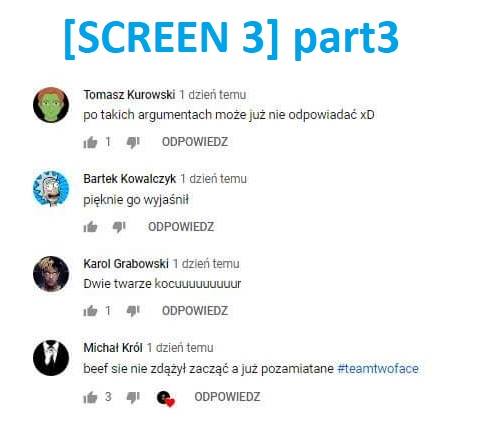Screen dimensions: 483x435
Task: Dislike Tomasz Kurowski's comment
Action: click(133, 143)
